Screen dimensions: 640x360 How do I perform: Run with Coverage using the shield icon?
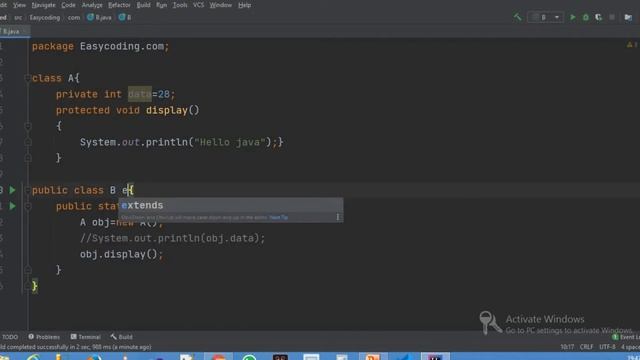[x=599, y=17]
